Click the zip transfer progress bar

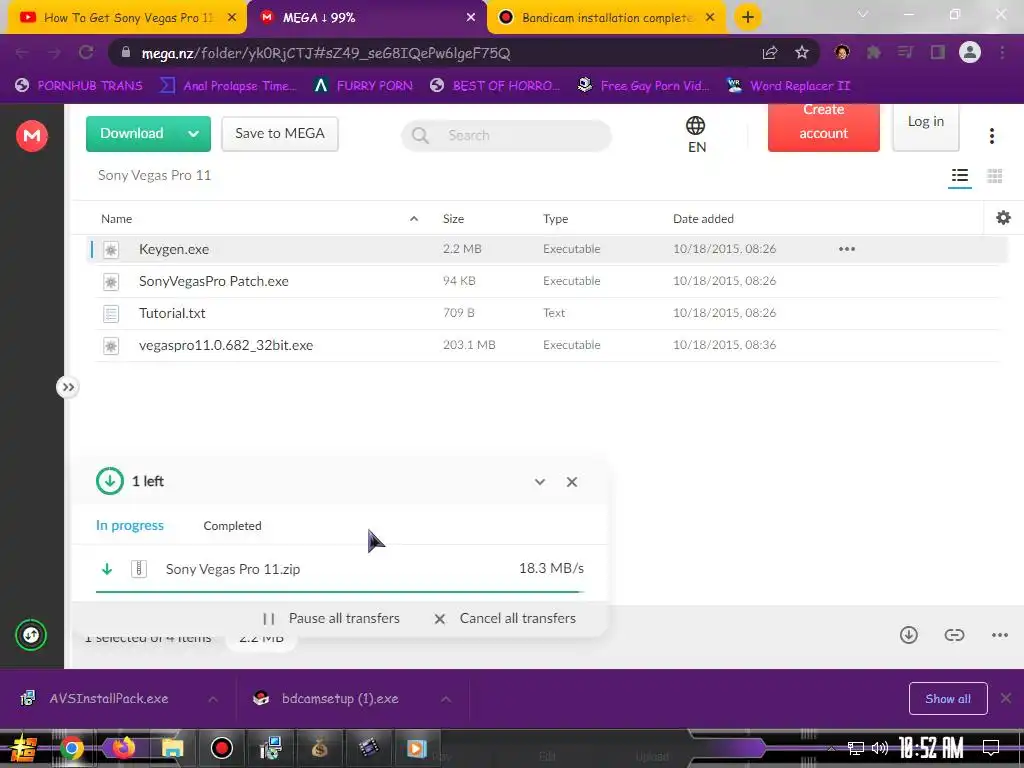[340, 592]
